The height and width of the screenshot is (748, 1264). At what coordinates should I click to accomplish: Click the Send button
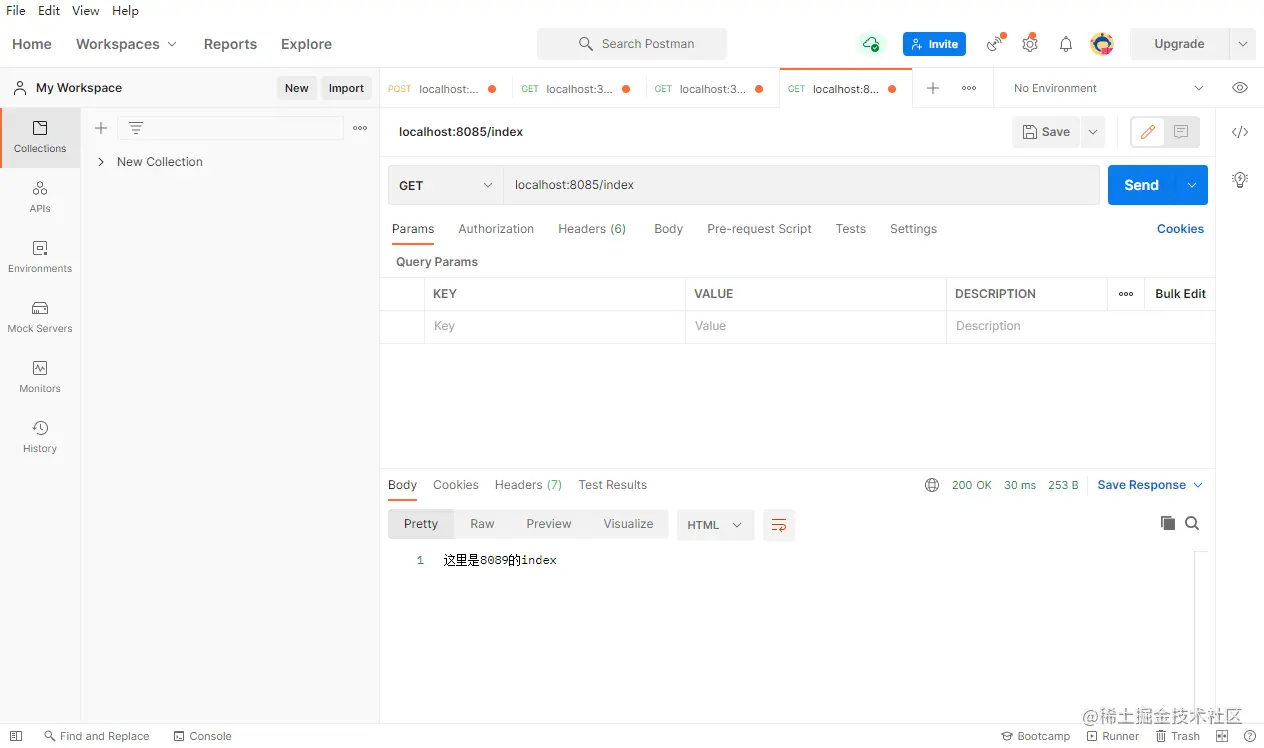1142,185
